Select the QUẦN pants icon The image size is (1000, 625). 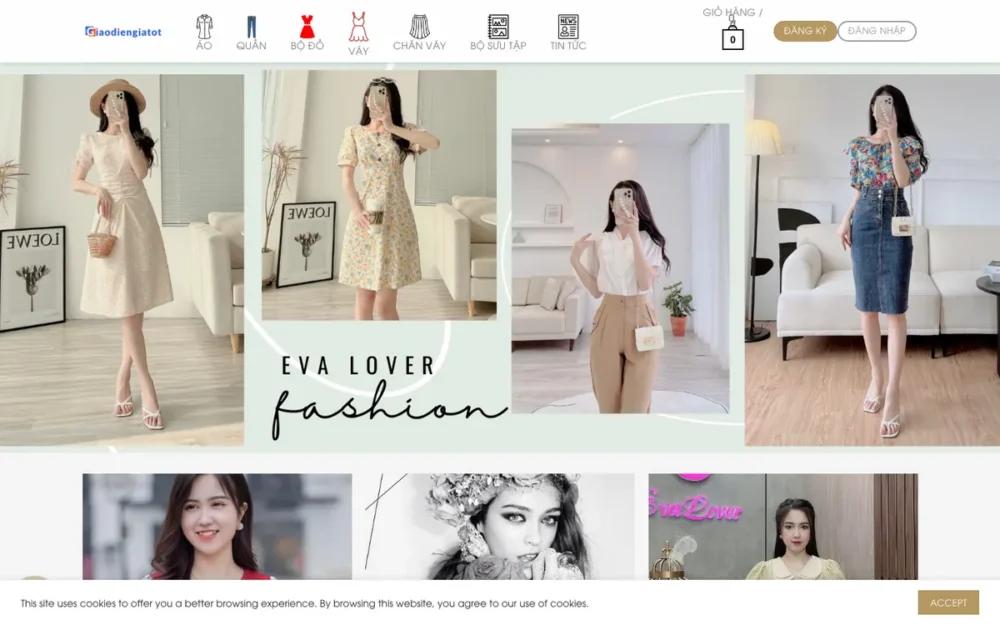(x=251, y=27)
